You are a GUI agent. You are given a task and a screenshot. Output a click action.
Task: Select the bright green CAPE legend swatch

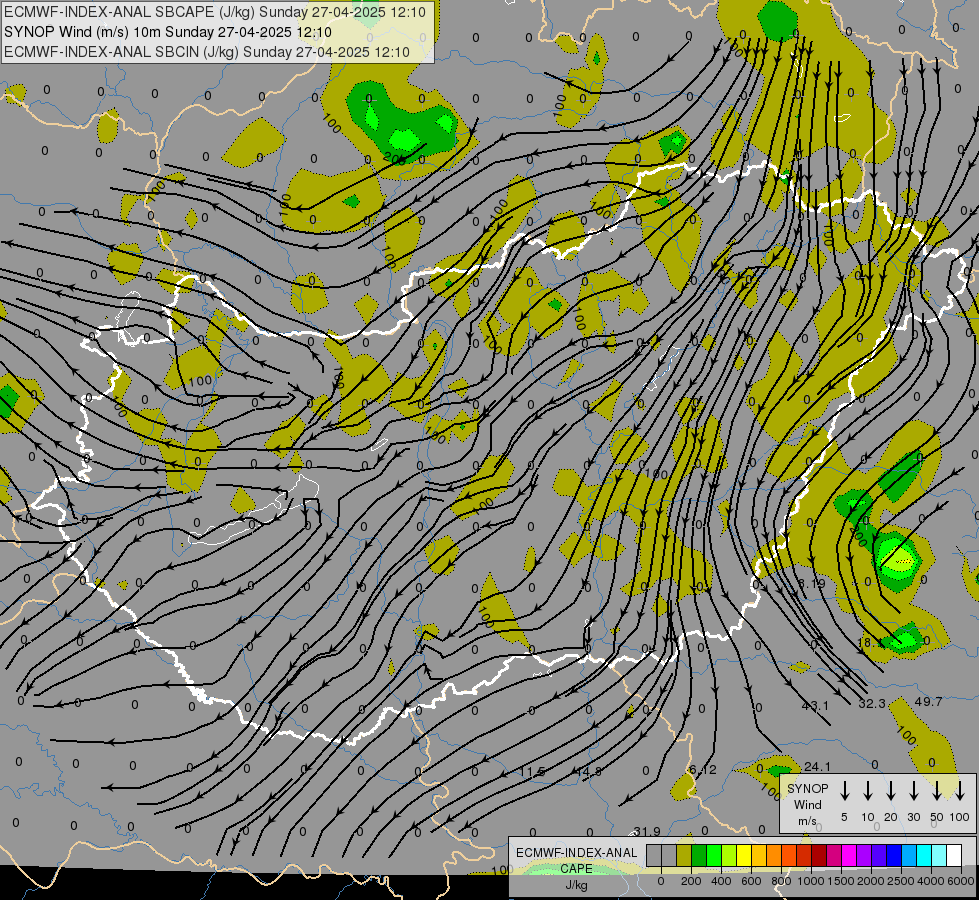714,855
